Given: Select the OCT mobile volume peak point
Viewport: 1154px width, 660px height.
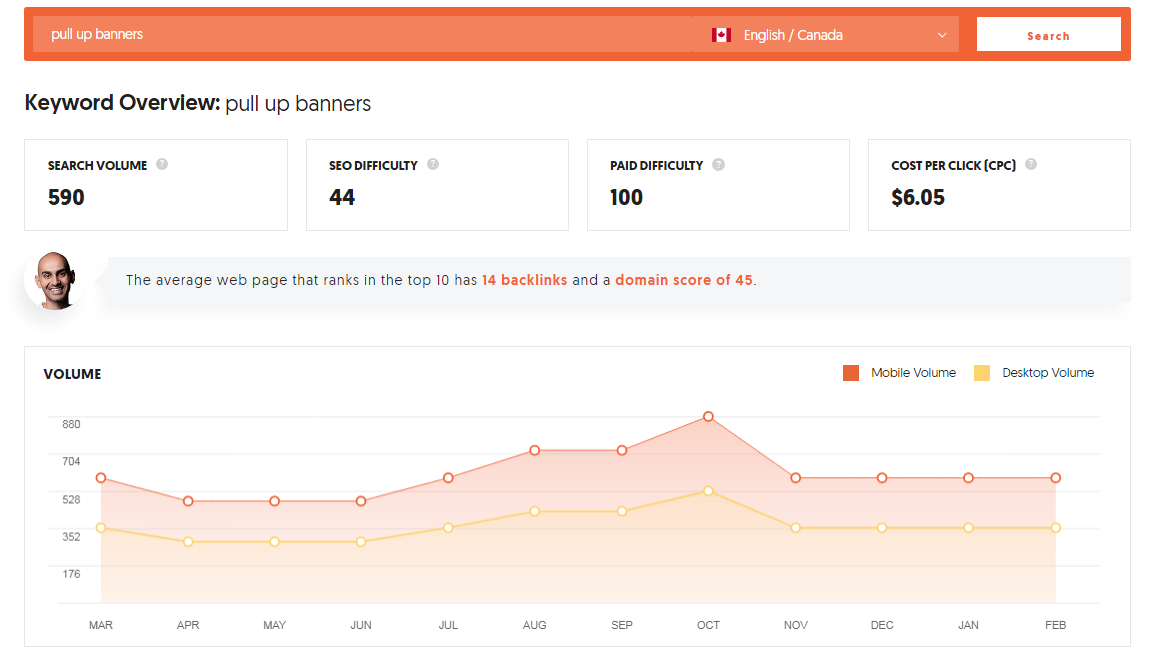Looking at the screenshot, I should tap(708, 416).
